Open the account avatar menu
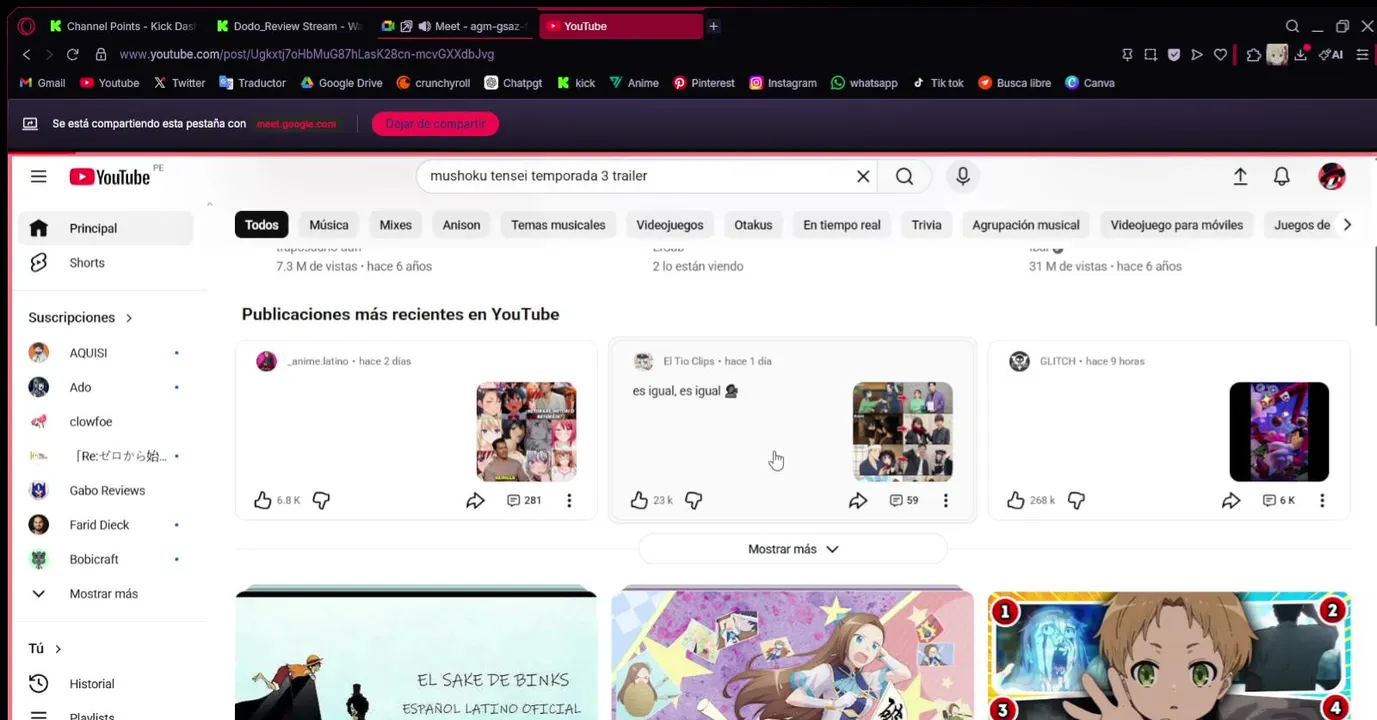Screen dimensions: 1377x720 [x=1332, y=177]
